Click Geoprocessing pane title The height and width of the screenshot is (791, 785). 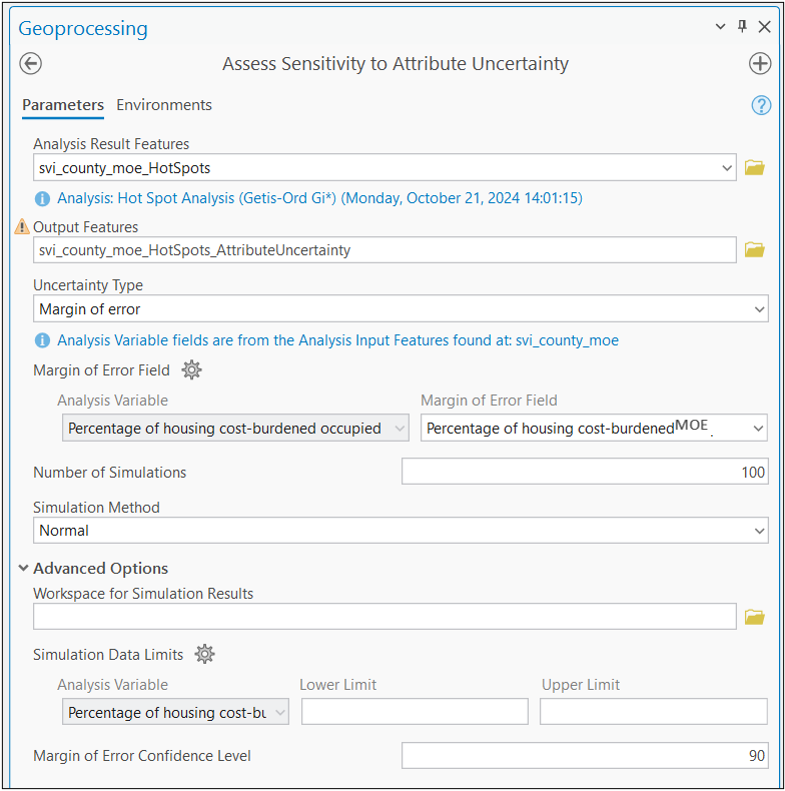tap(83, 29)
